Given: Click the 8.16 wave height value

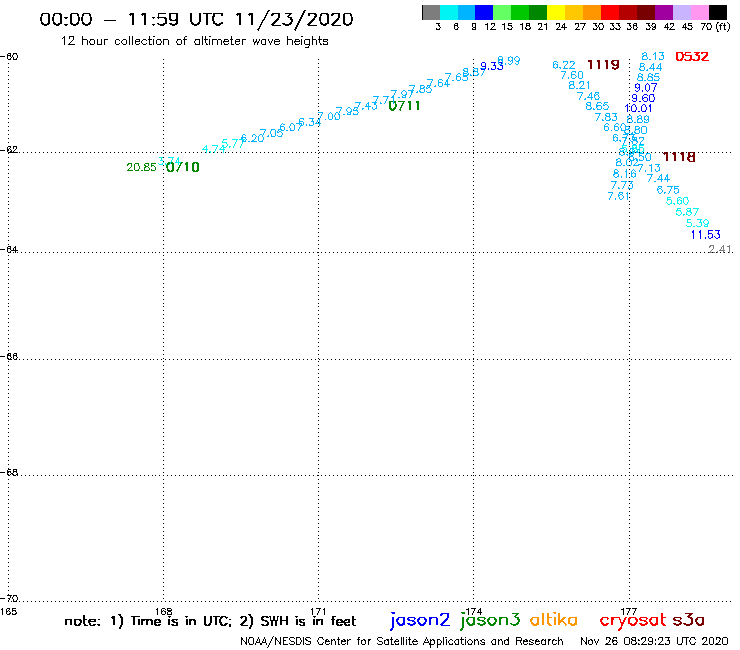Looking at the screenshot, I should pos(625,174).
